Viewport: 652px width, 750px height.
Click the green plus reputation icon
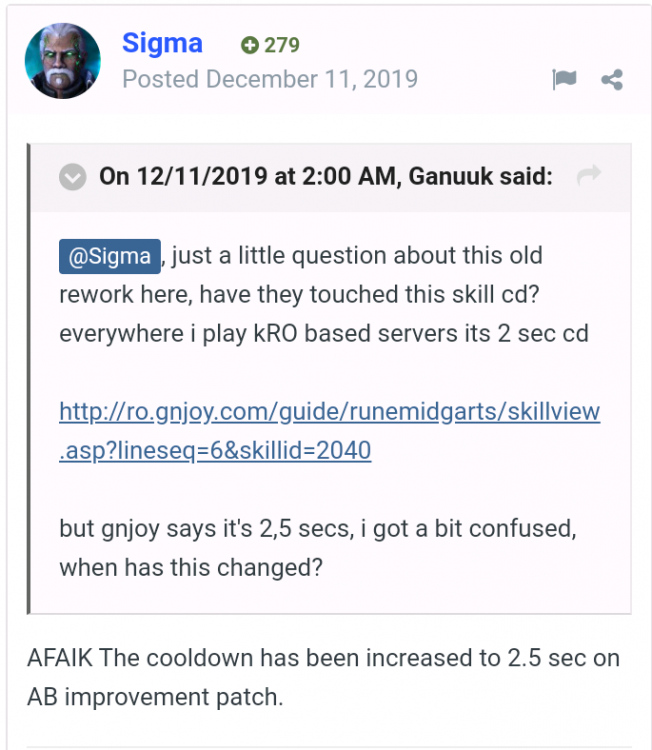[250, 45]
